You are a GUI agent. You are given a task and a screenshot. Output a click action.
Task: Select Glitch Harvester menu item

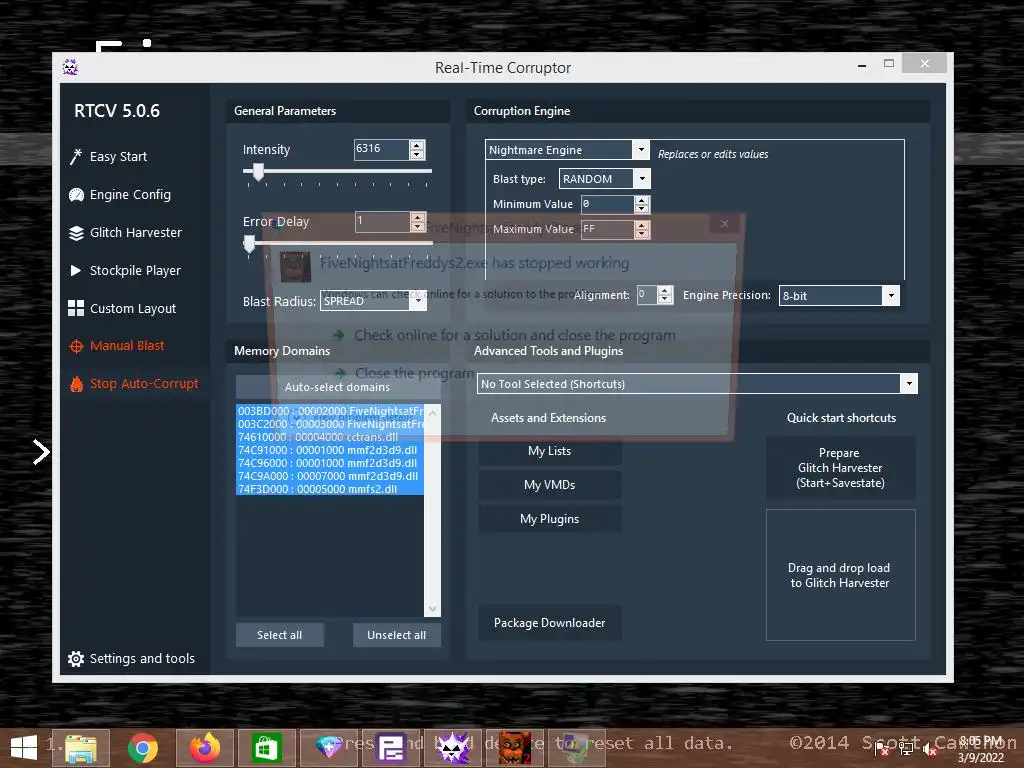136,232
